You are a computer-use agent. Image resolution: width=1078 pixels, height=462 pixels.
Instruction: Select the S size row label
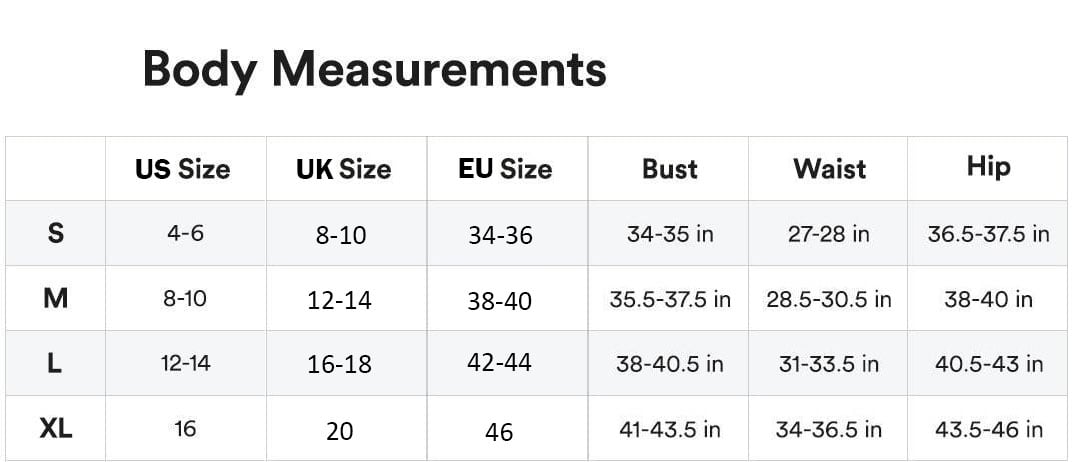(x=56, y=233)
